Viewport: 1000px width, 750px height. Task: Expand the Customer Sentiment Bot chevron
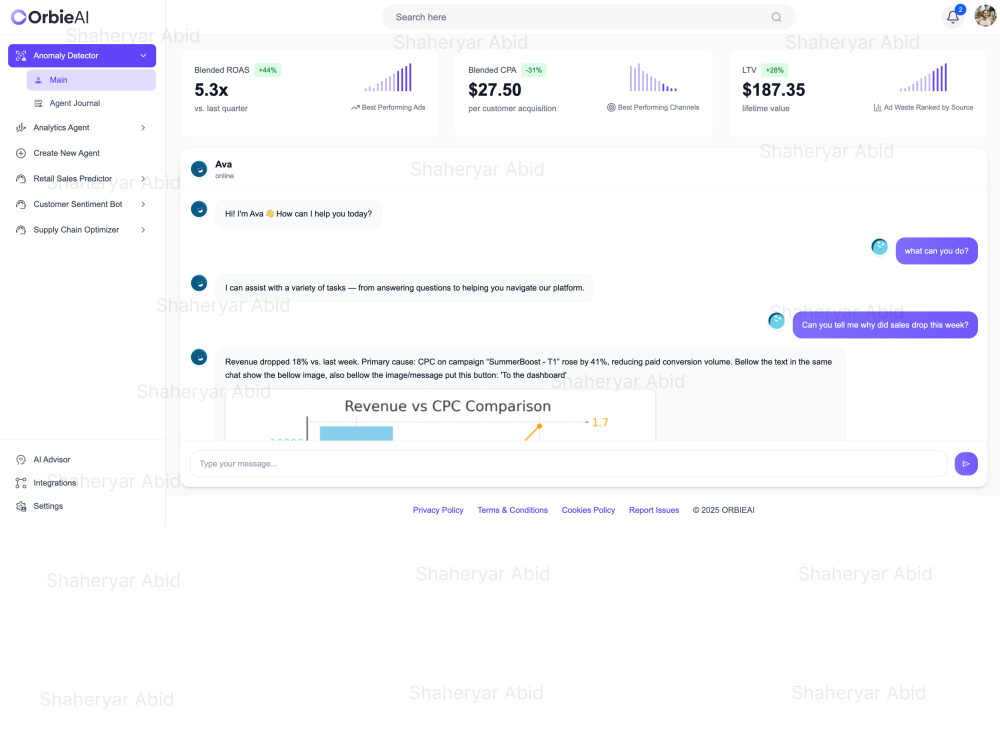[143, 204]
